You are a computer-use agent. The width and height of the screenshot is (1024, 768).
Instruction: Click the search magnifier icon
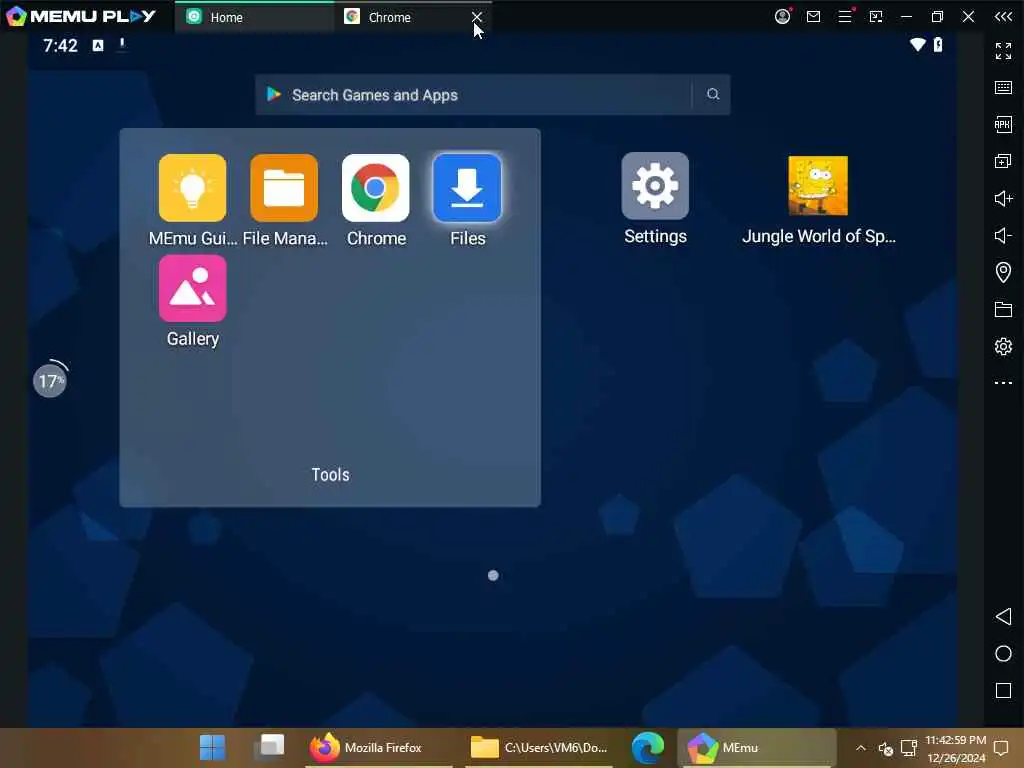(x=712, y=95)
